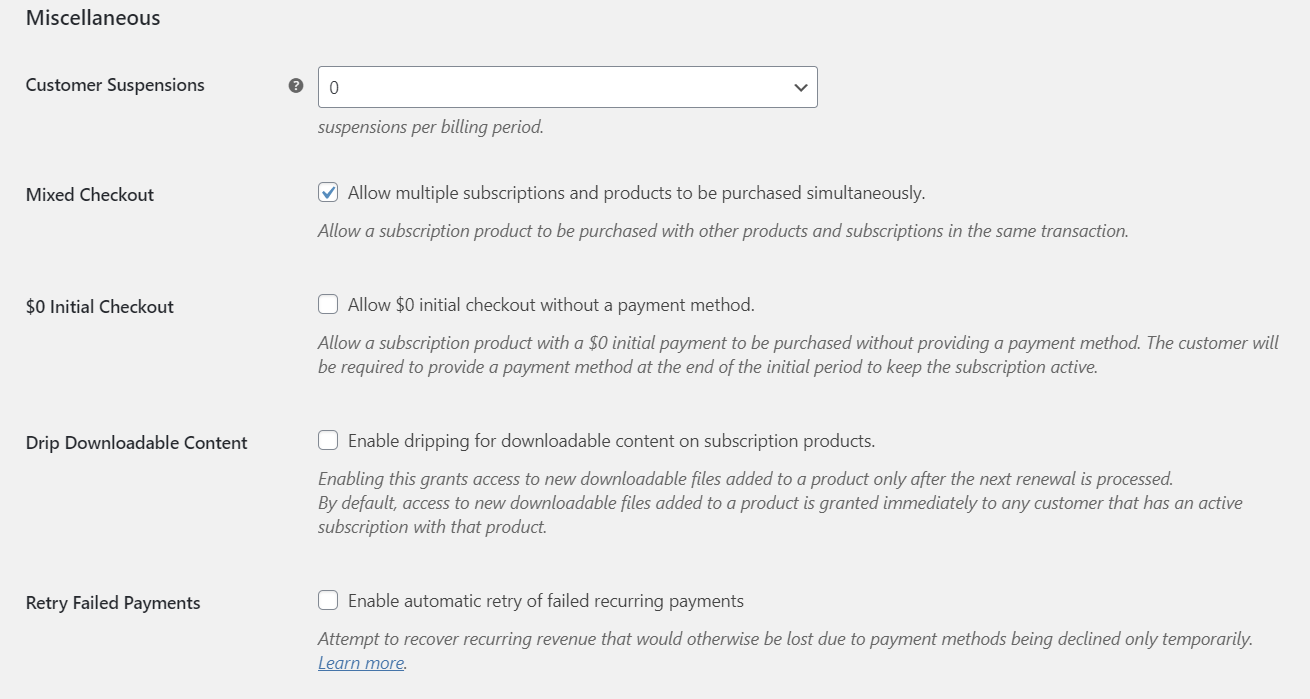Click the 'Enable automatic retry of failed recurring payments' label
Screen dimensions: 1310x699
(x=546, y=601)
